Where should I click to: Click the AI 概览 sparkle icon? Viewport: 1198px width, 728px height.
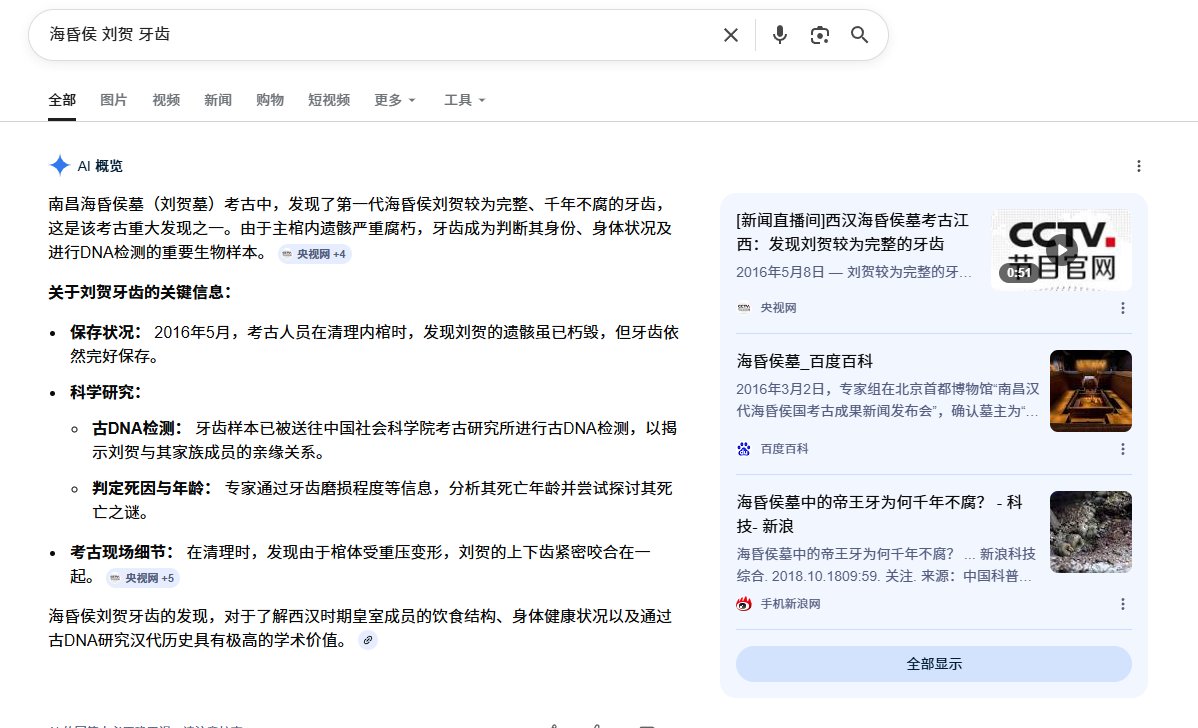tap(60, 165)
